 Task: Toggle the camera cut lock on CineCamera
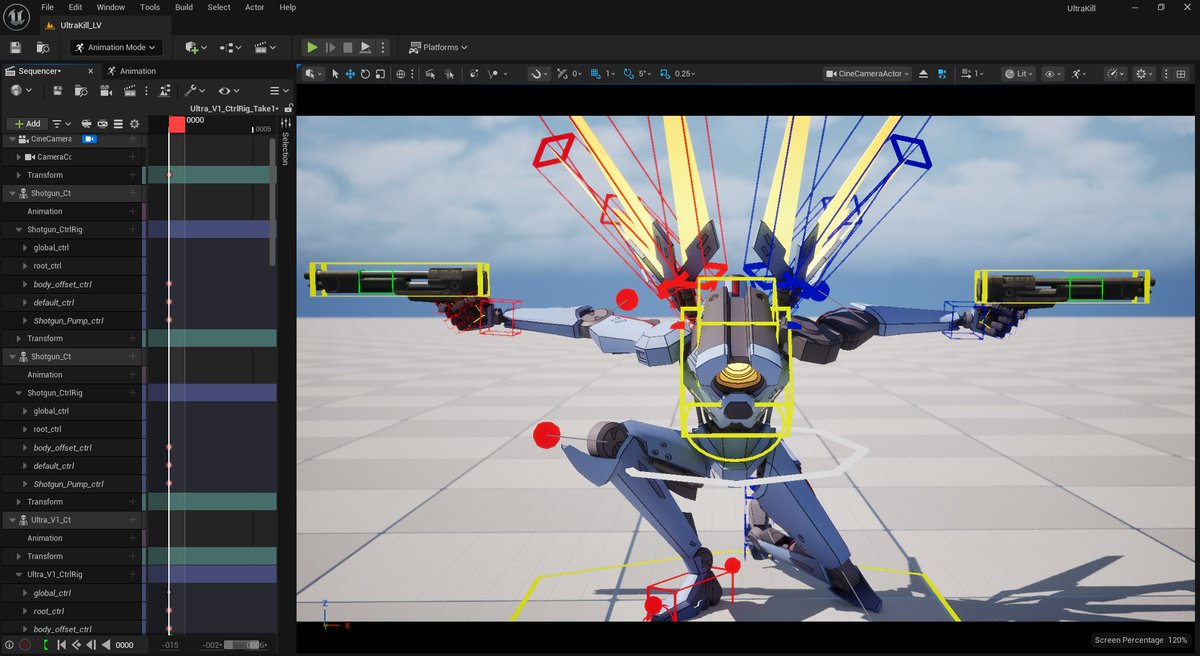tap(89, 140)
